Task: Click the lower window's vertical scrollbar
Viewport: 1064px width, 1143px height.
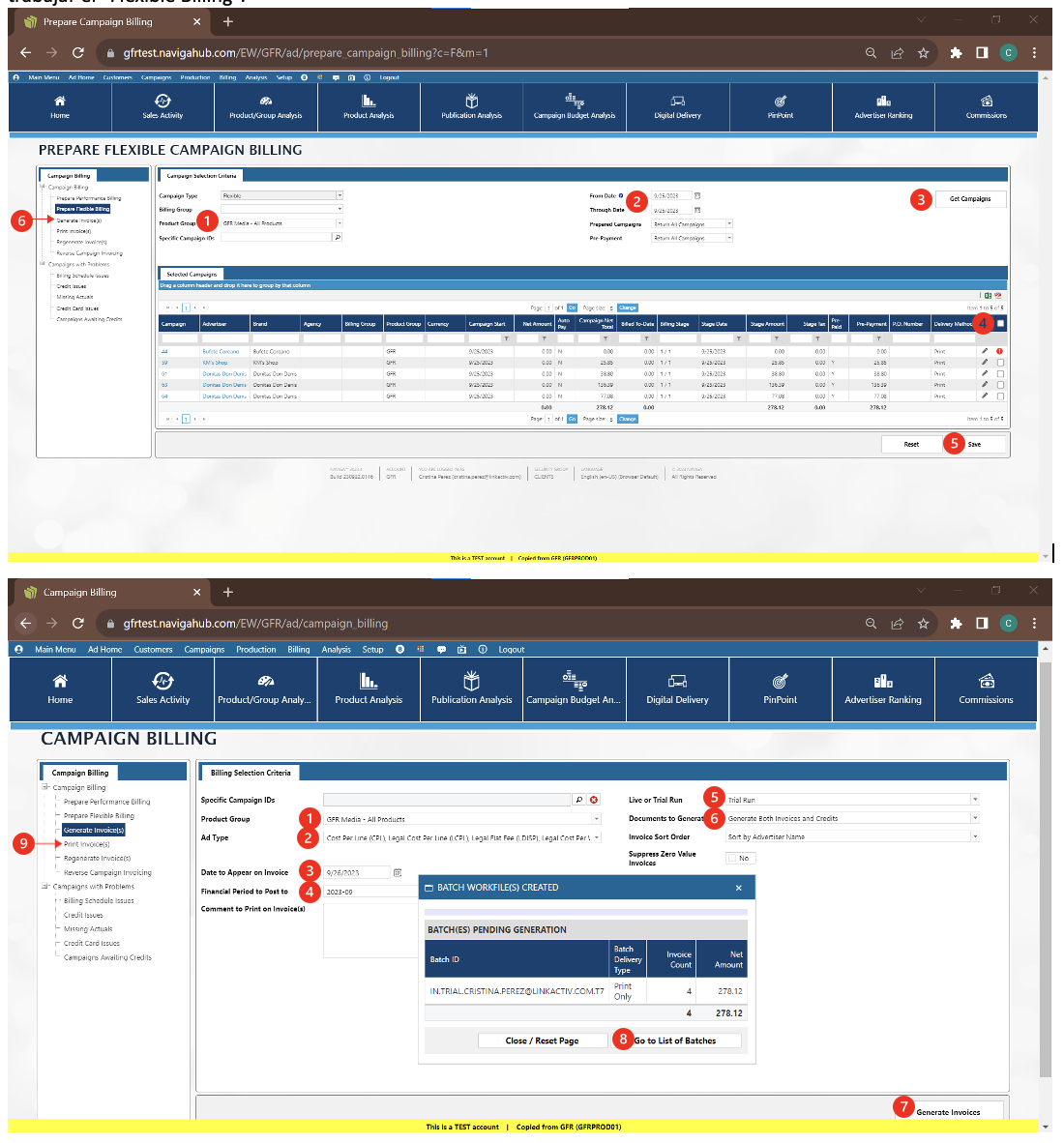Action: point(1045,870)
